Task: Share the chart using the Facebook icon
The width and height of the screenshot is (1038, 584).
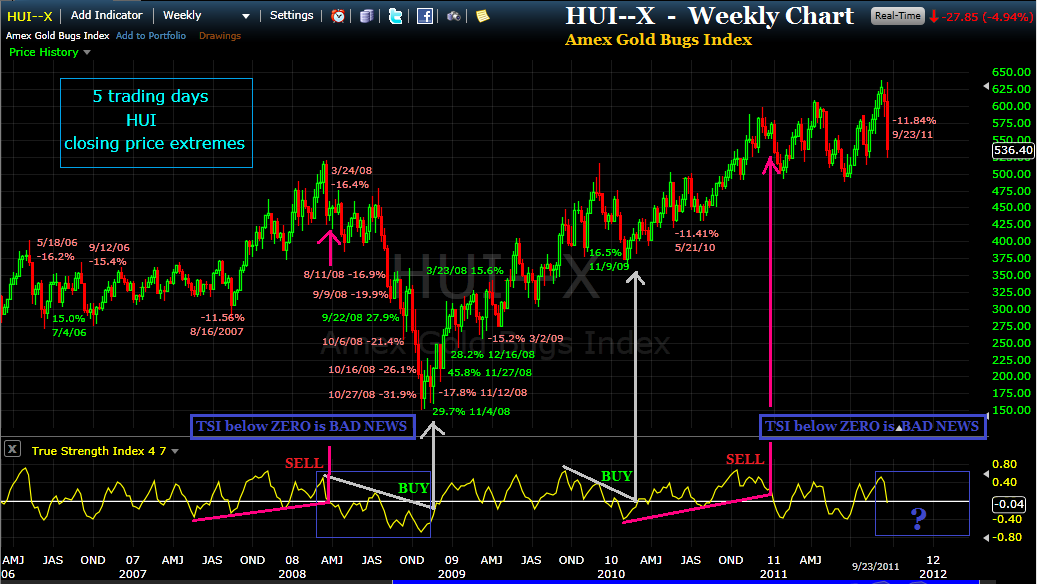Action: point(425,16)
